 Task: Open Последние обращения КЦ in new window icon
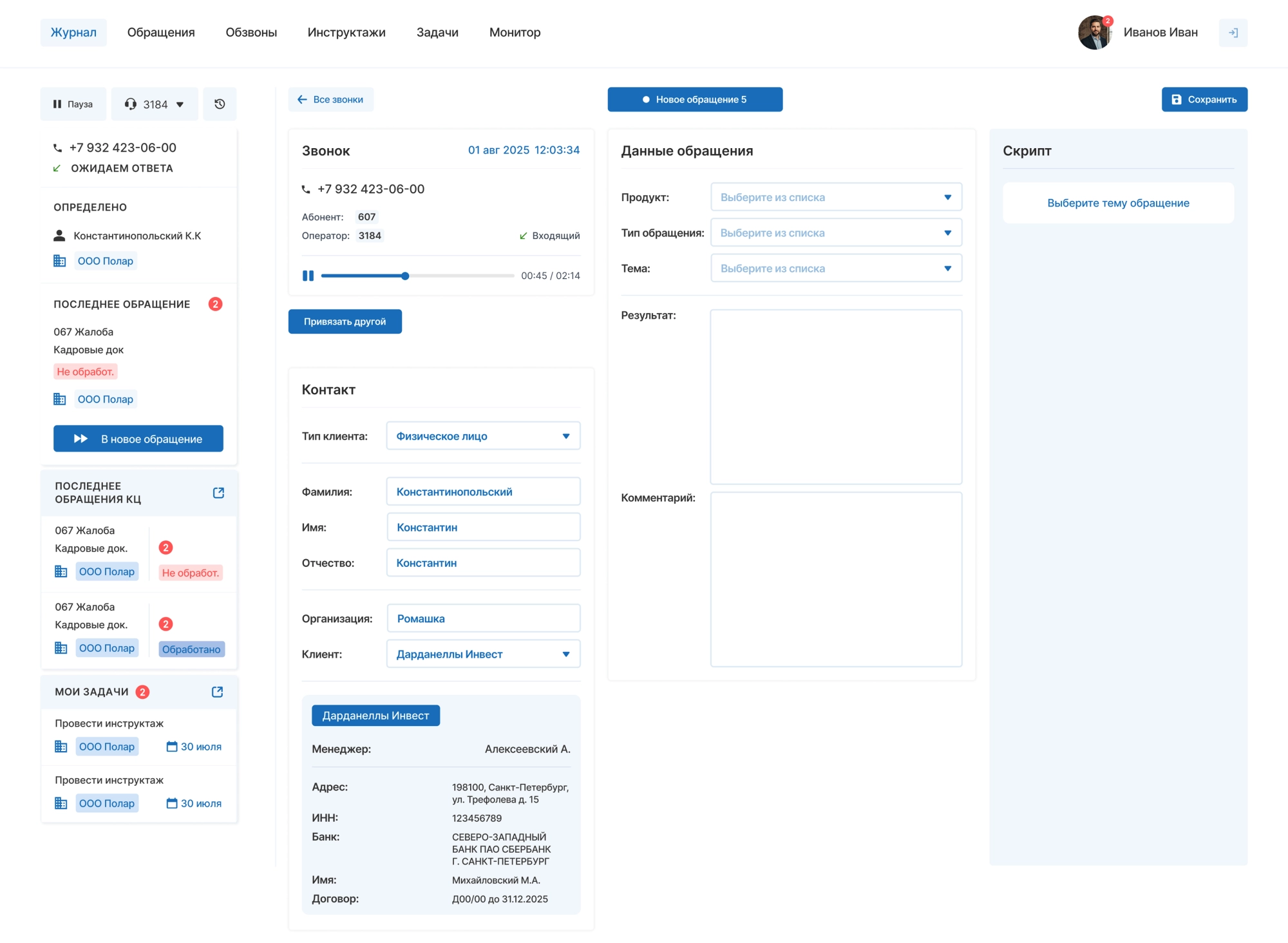coord(218,493)
